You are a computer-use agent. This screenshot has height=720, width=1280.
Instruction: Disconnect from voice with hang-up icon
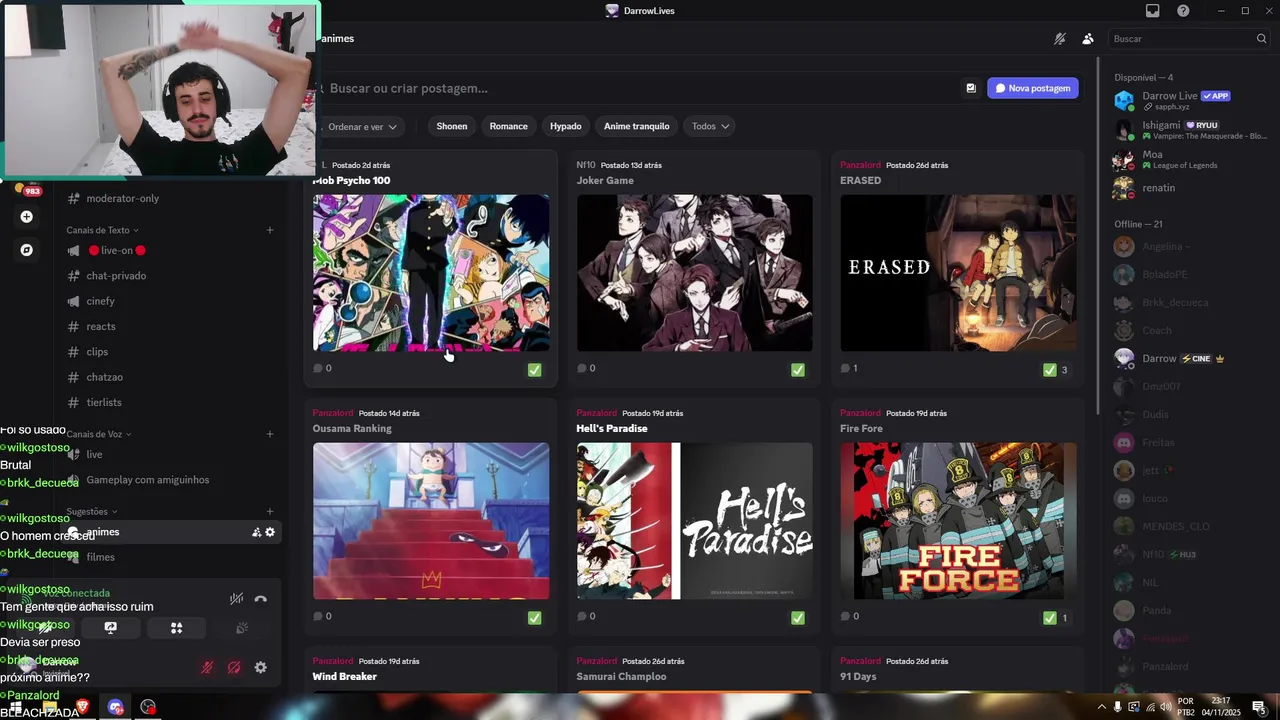(261, 599)
